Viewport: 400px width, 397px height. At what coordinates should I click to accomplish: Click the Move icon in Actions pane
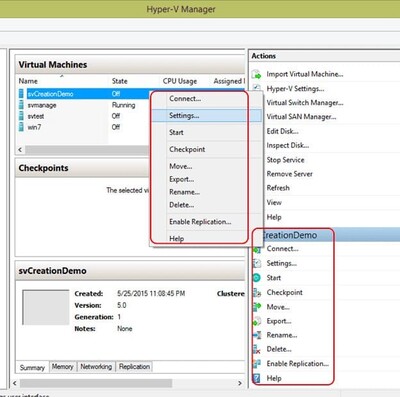(x=257, y=307)
